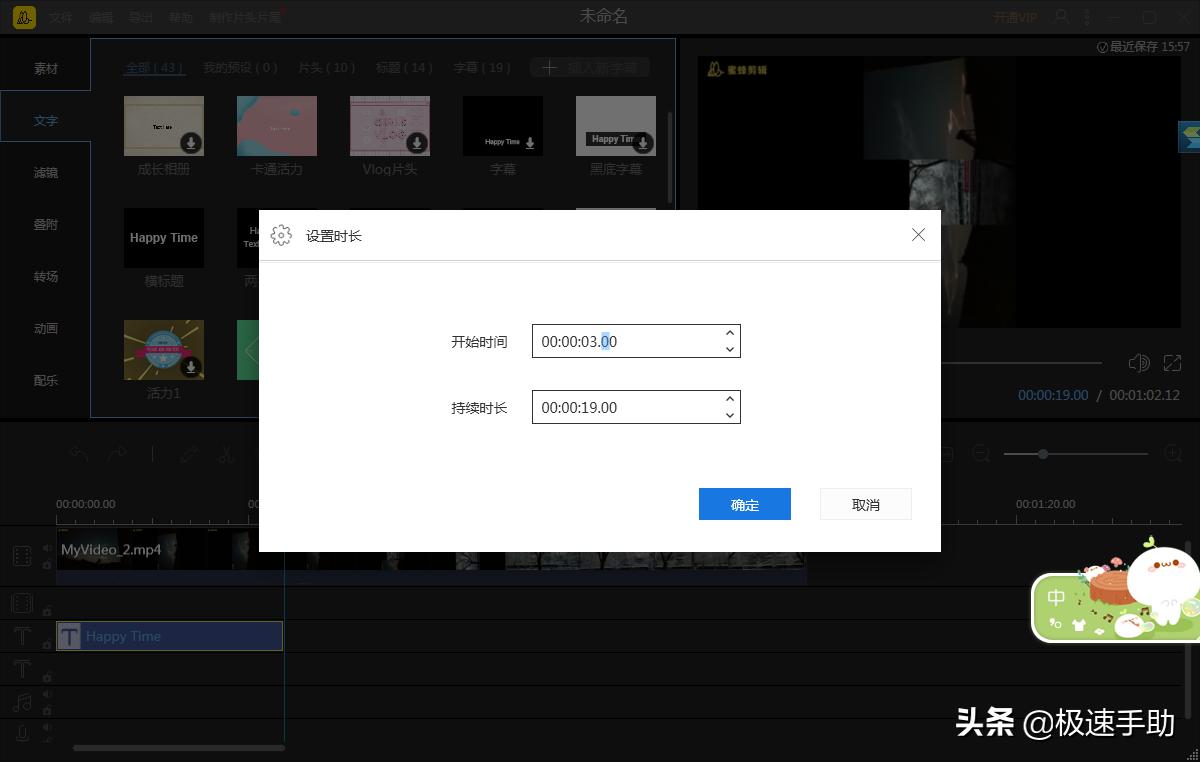Image resolution: width=1200 pixels, height=762 pixels.
Task: Click the redo arrow above the timeline
Action: (x=117, y=454)
